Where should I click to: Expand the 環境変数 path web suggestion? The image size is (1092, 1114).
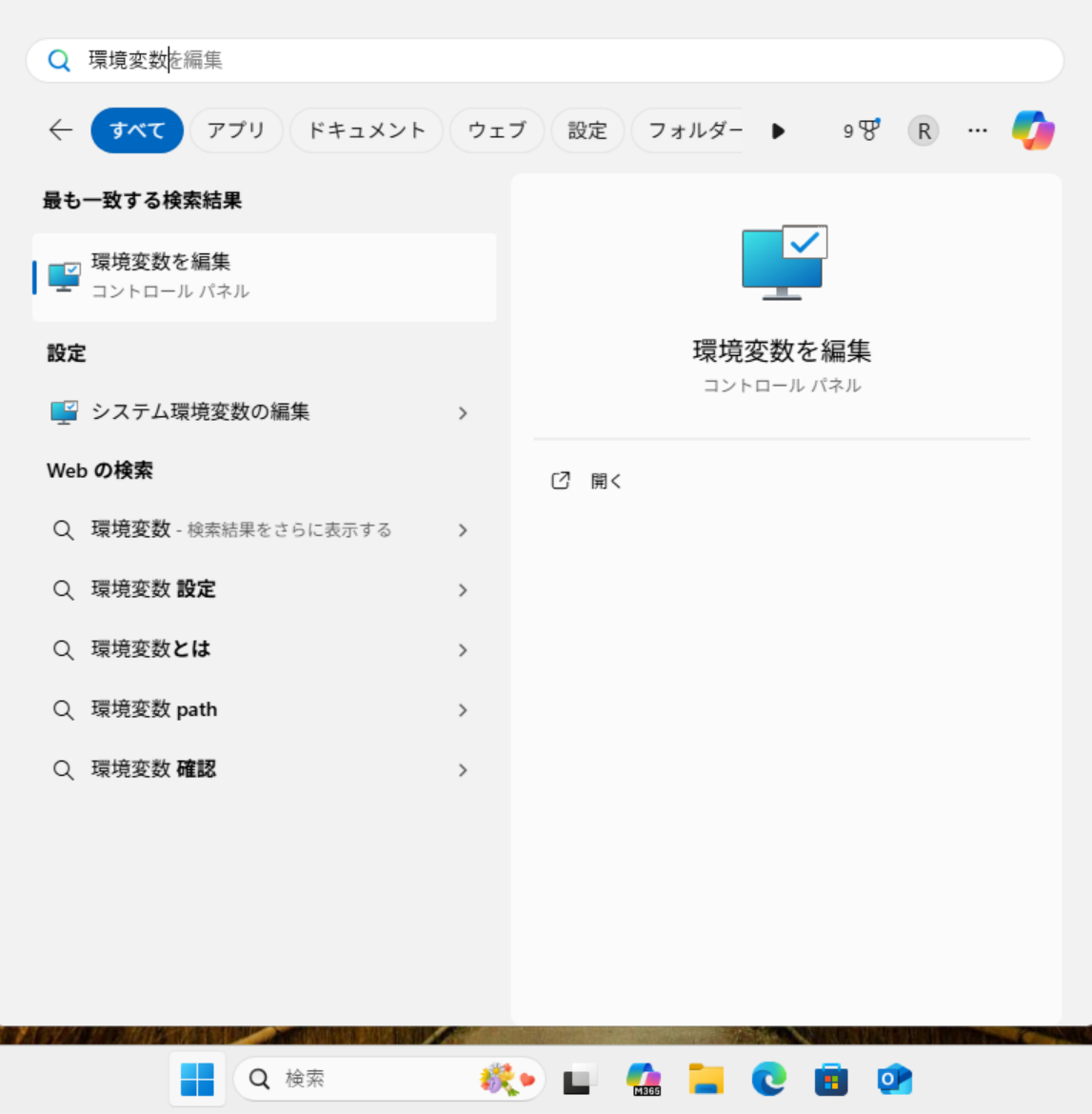pyautogui.click(x=463, y=710)
